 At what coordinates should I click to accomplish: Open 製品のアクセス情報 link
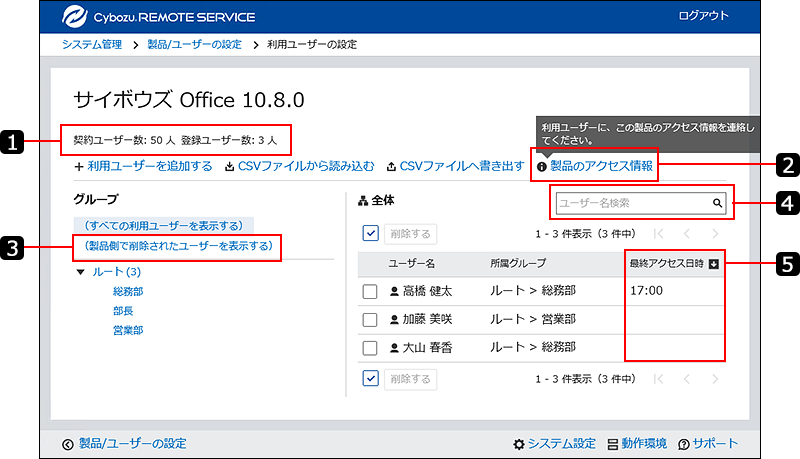[x=602, y=166]
